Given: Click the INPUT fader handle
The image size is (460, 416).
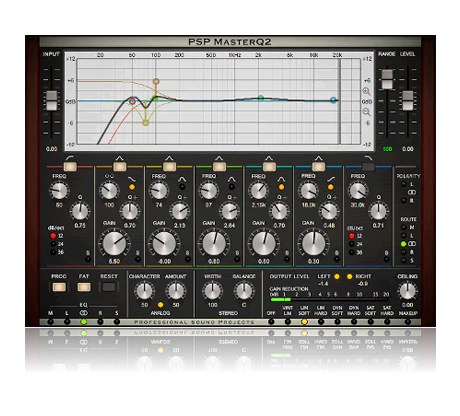Looking at the screenshot, I should pos(52,100).
